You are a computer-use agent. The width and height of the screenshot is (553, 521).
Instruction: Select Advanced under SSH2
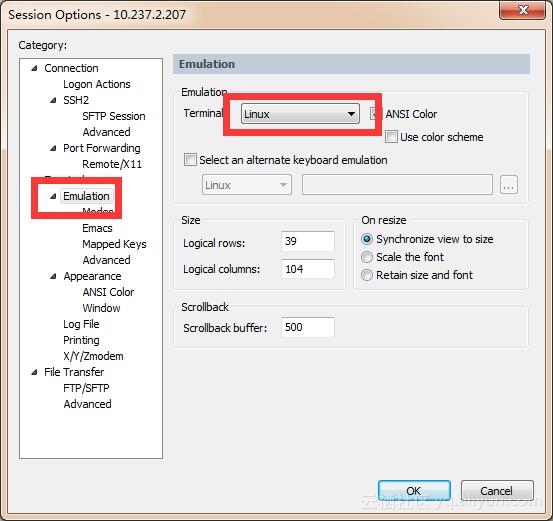[107, 132]
